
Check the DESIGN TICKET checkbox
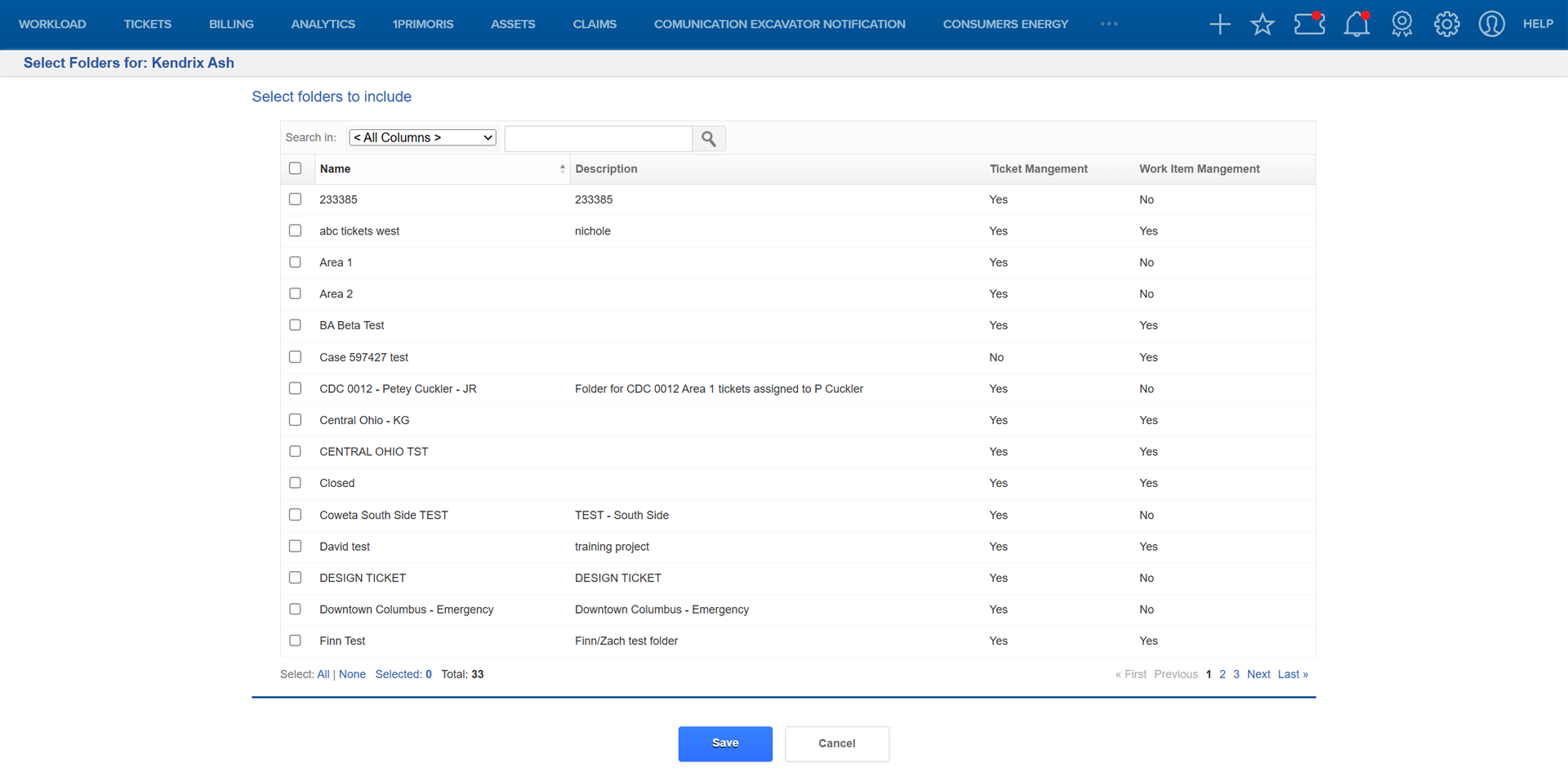pyautogui.click(x=295, y=578)
